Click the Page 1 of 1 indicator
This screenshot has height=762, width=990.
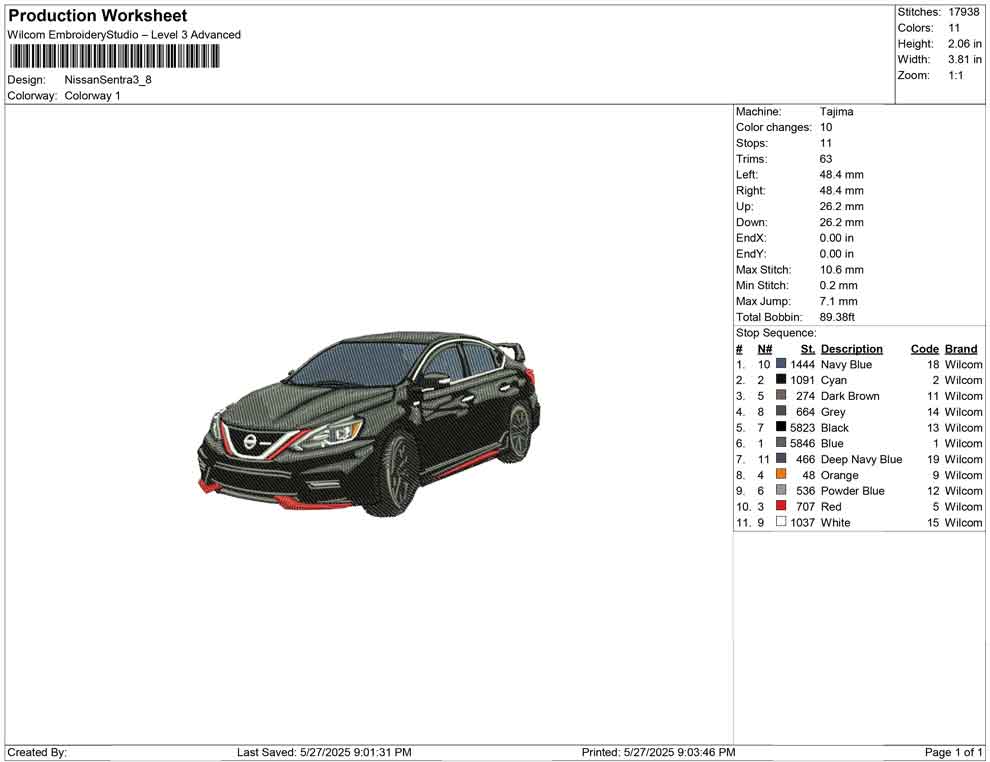[953, 752]
